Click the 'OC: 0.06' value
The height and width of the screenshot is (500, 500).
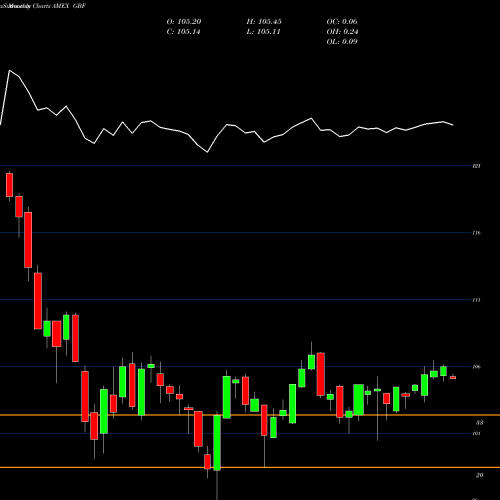pyautogui.click(x=342, y=22)
